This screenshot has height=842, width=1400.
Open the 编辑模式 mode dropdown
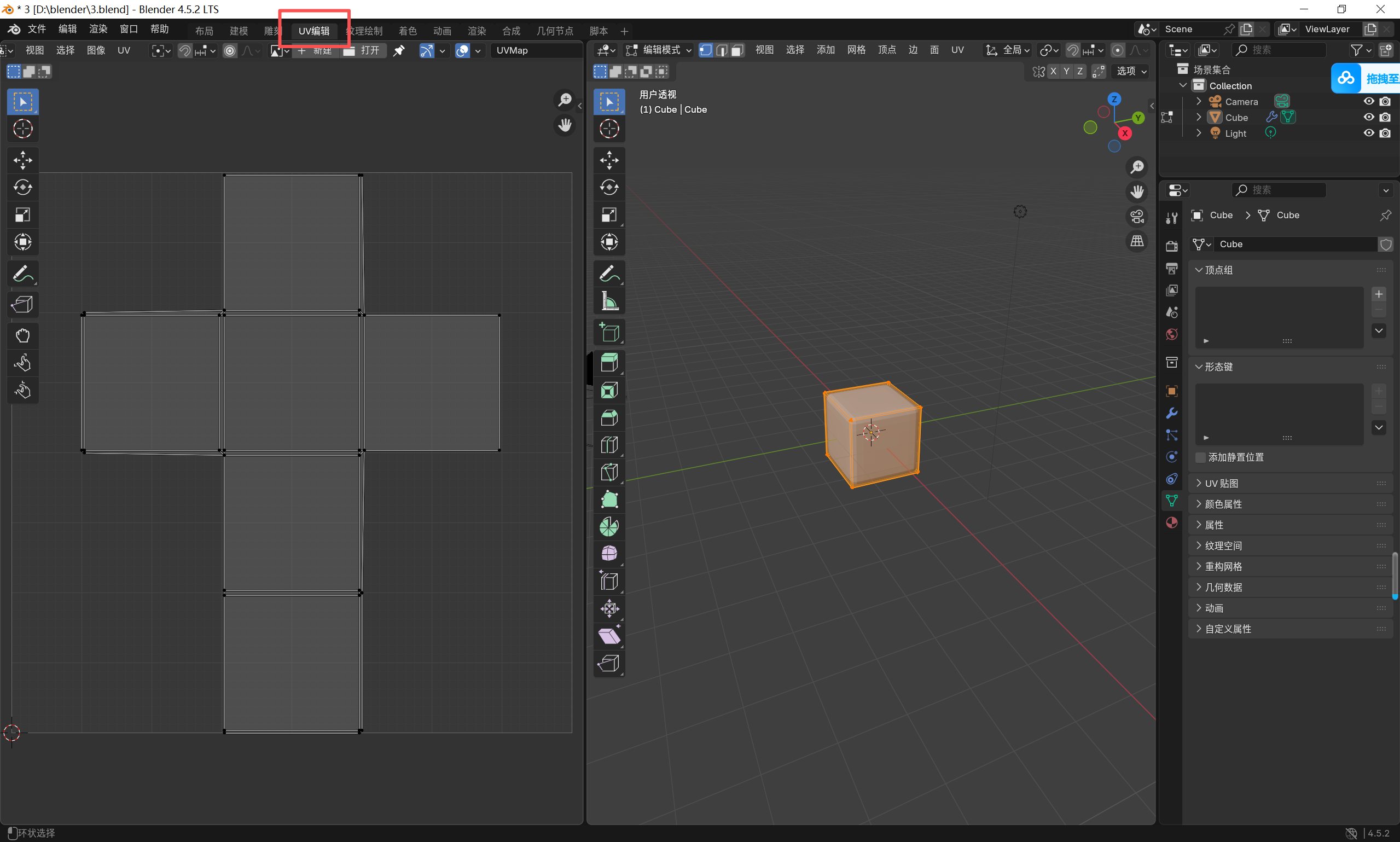659,50
